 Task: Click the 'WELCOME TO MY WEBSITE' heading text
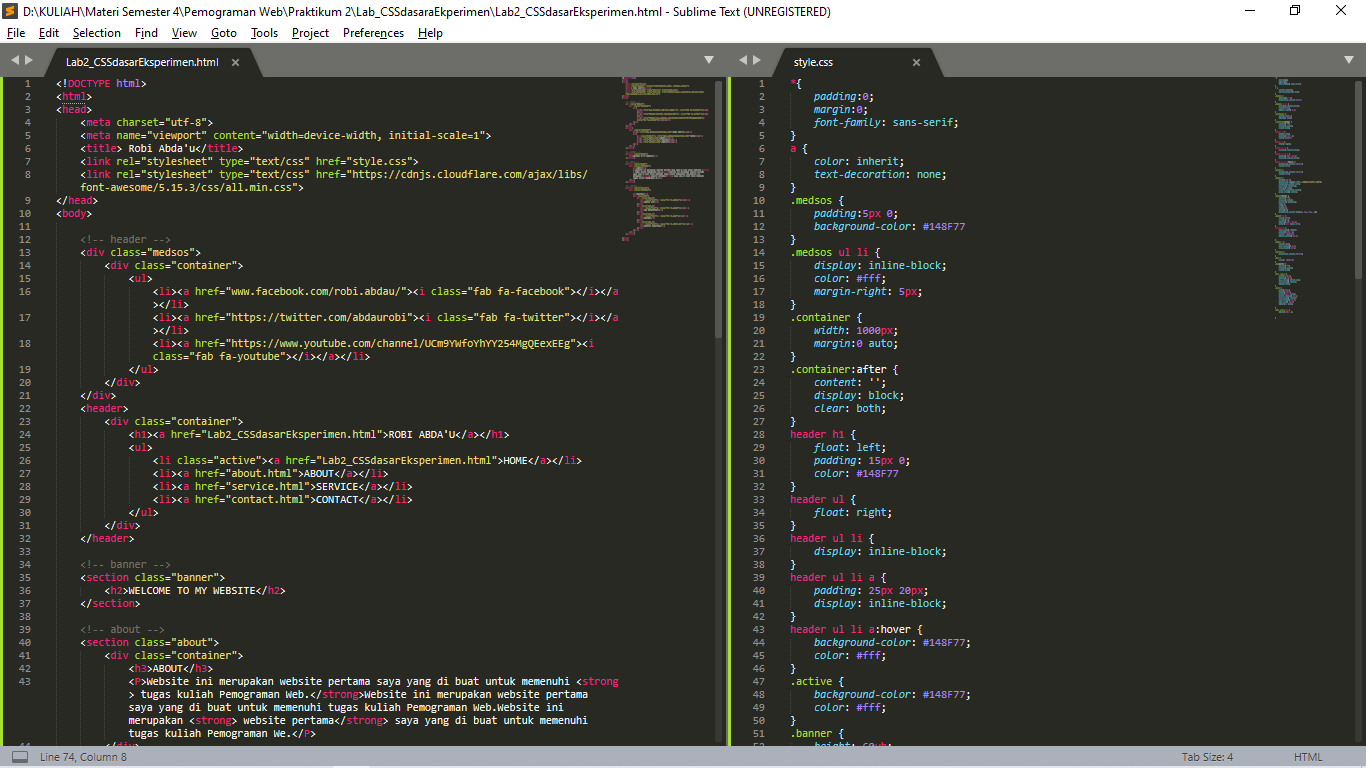191,590
